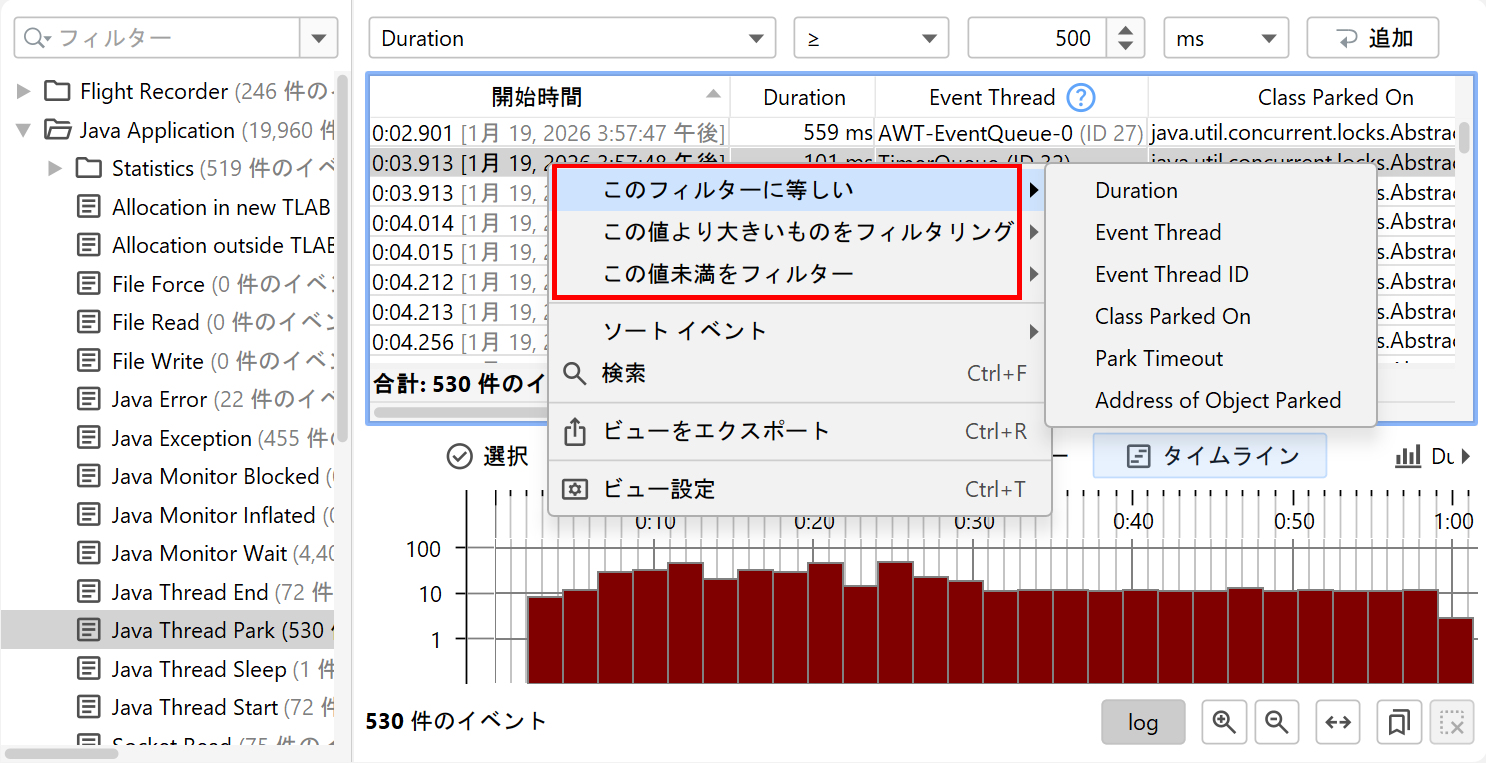Click the zoom in magnifier icon
The width and height of the screenshot is (1486, 763).
(1223, 722)
